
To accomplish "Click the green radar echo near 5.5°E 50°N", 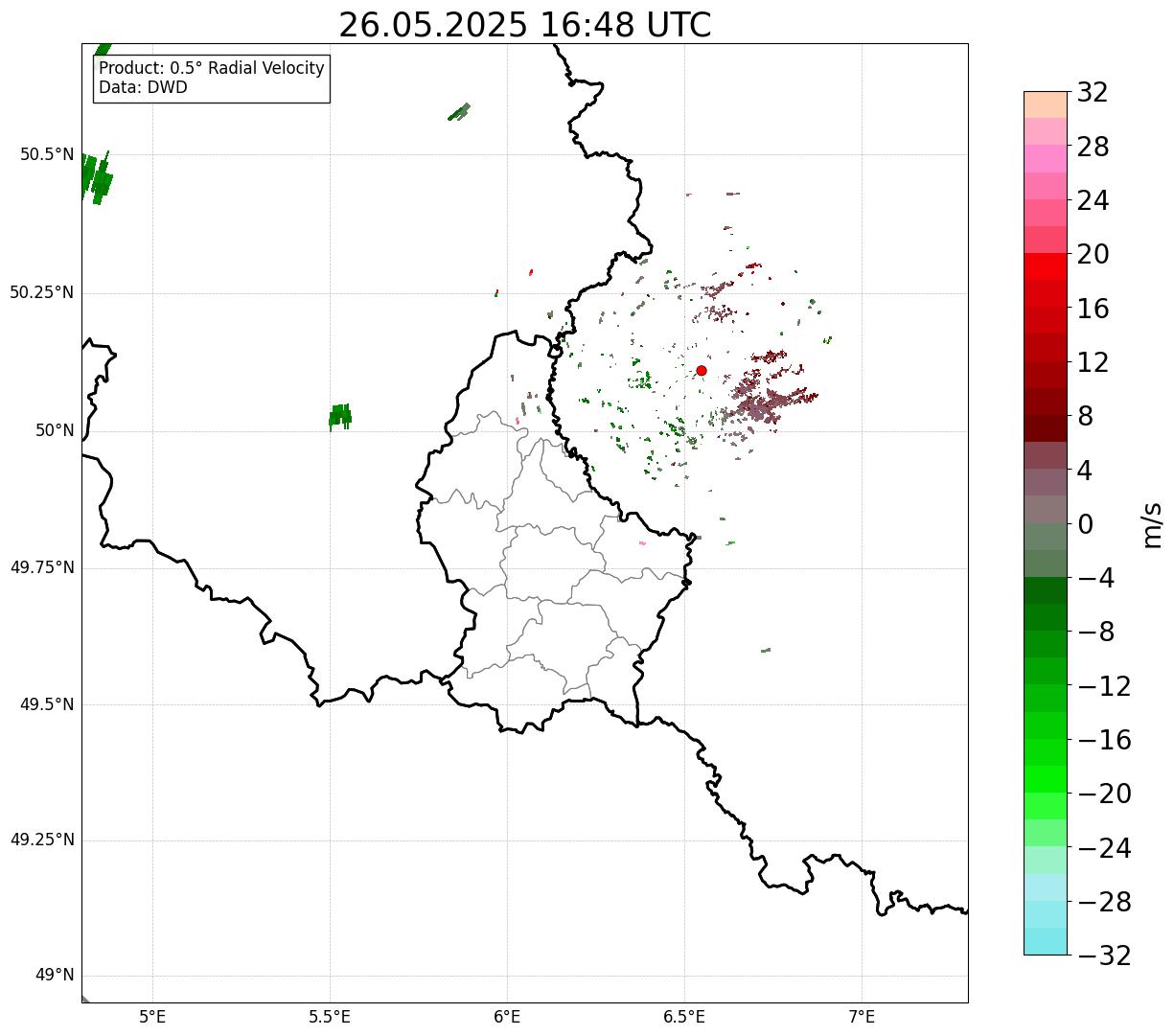I will click(340, 416).
